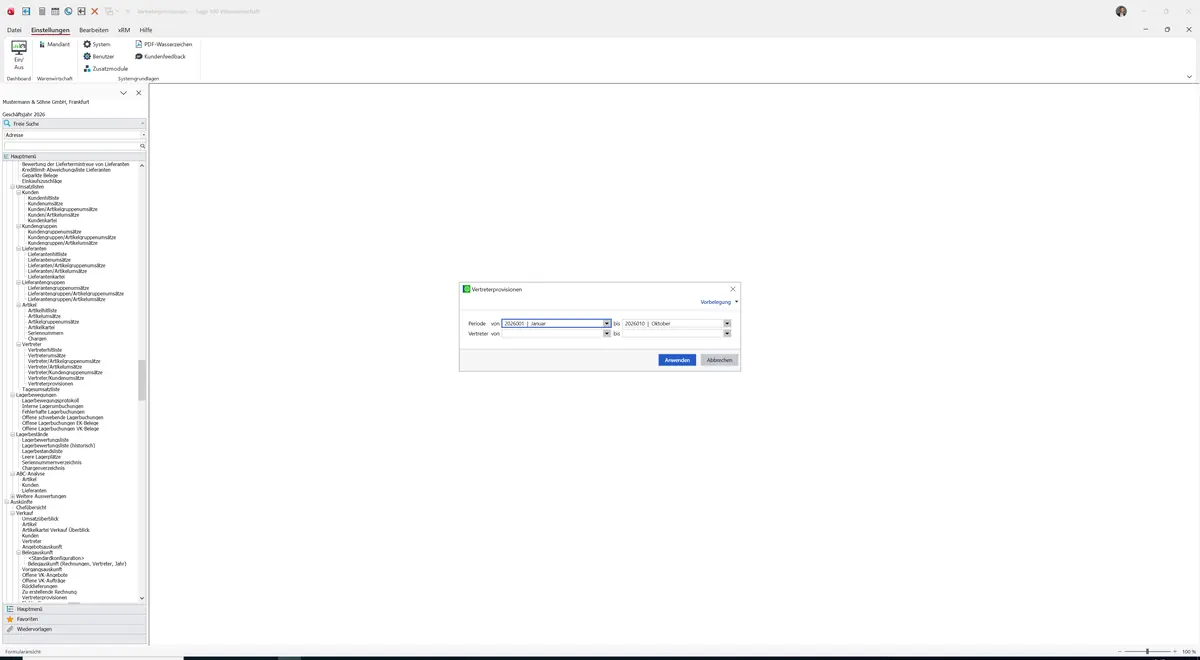Click the Abbrechen button
The height and width of the screenshot is (660, 1200).
[x=719, y=360]
